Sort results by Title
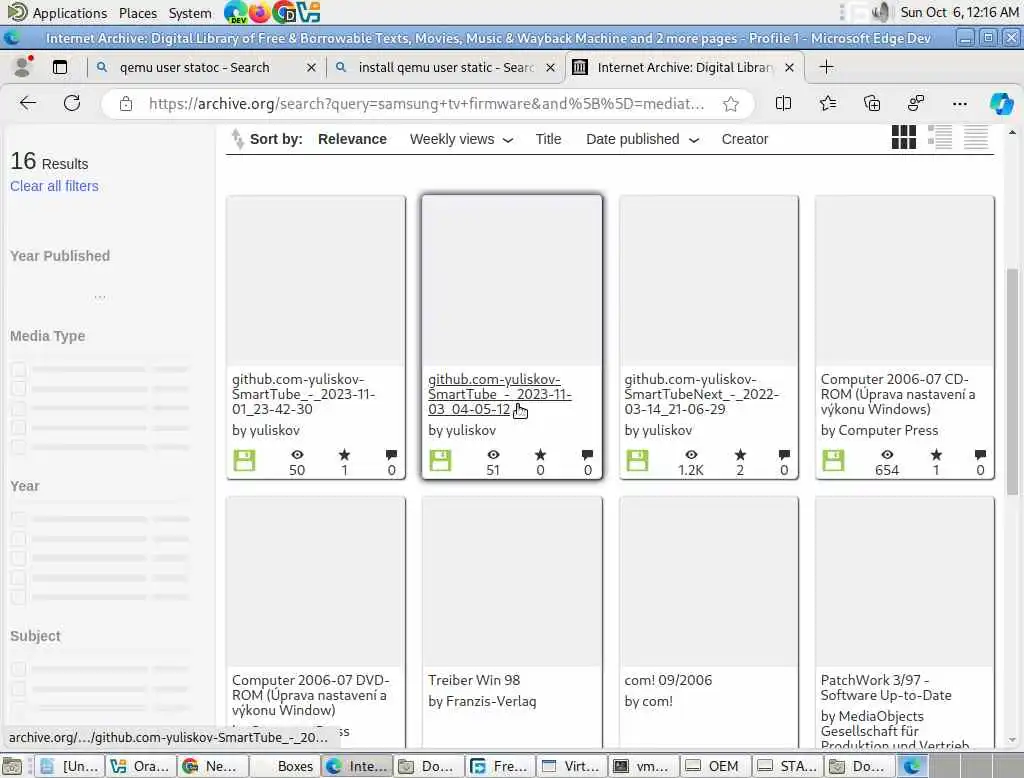 point(548,139)
